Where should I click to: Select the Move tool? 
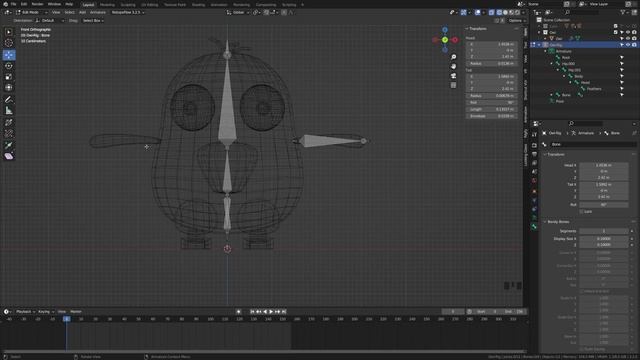(x=9, y=55)
